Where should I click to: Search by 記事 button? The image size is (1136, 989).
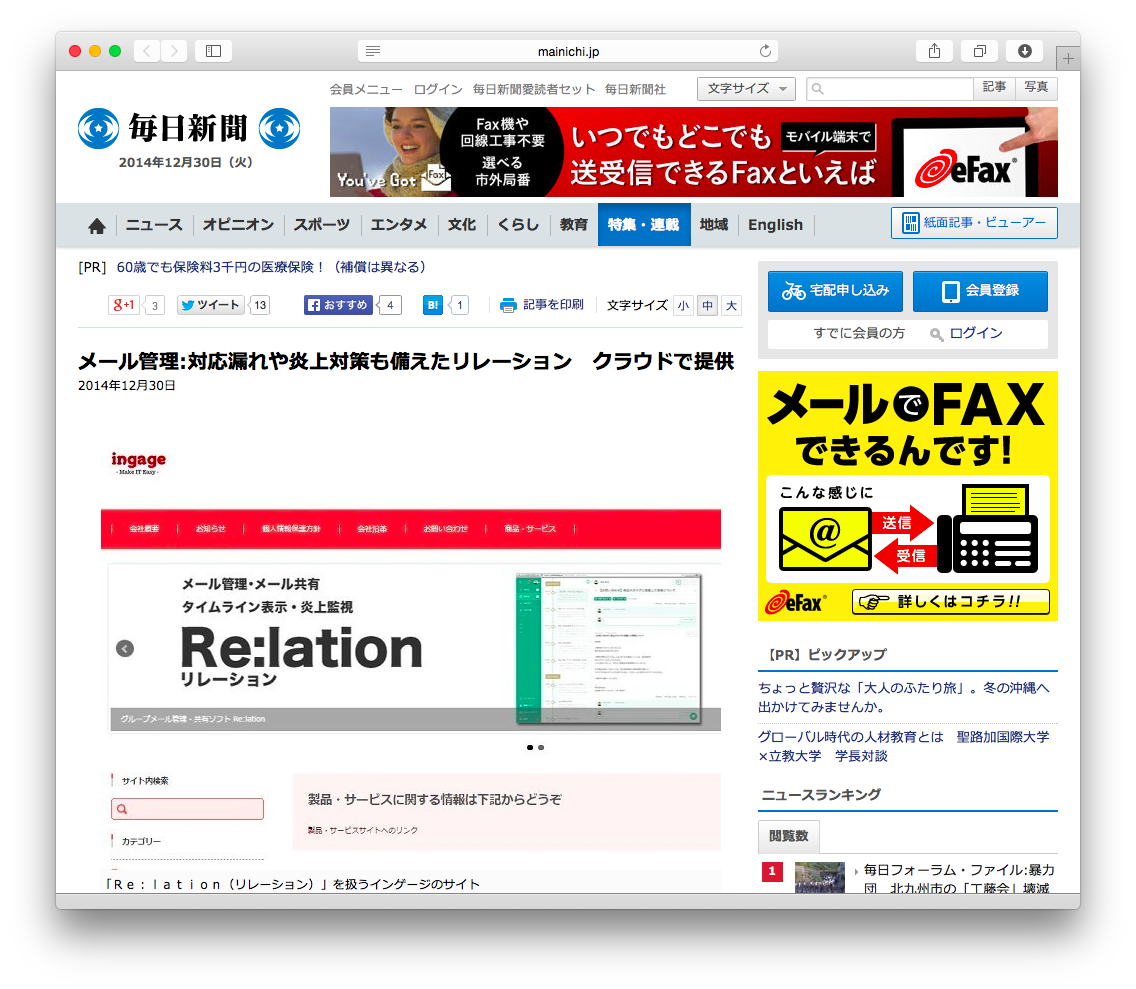click(994, 88)
